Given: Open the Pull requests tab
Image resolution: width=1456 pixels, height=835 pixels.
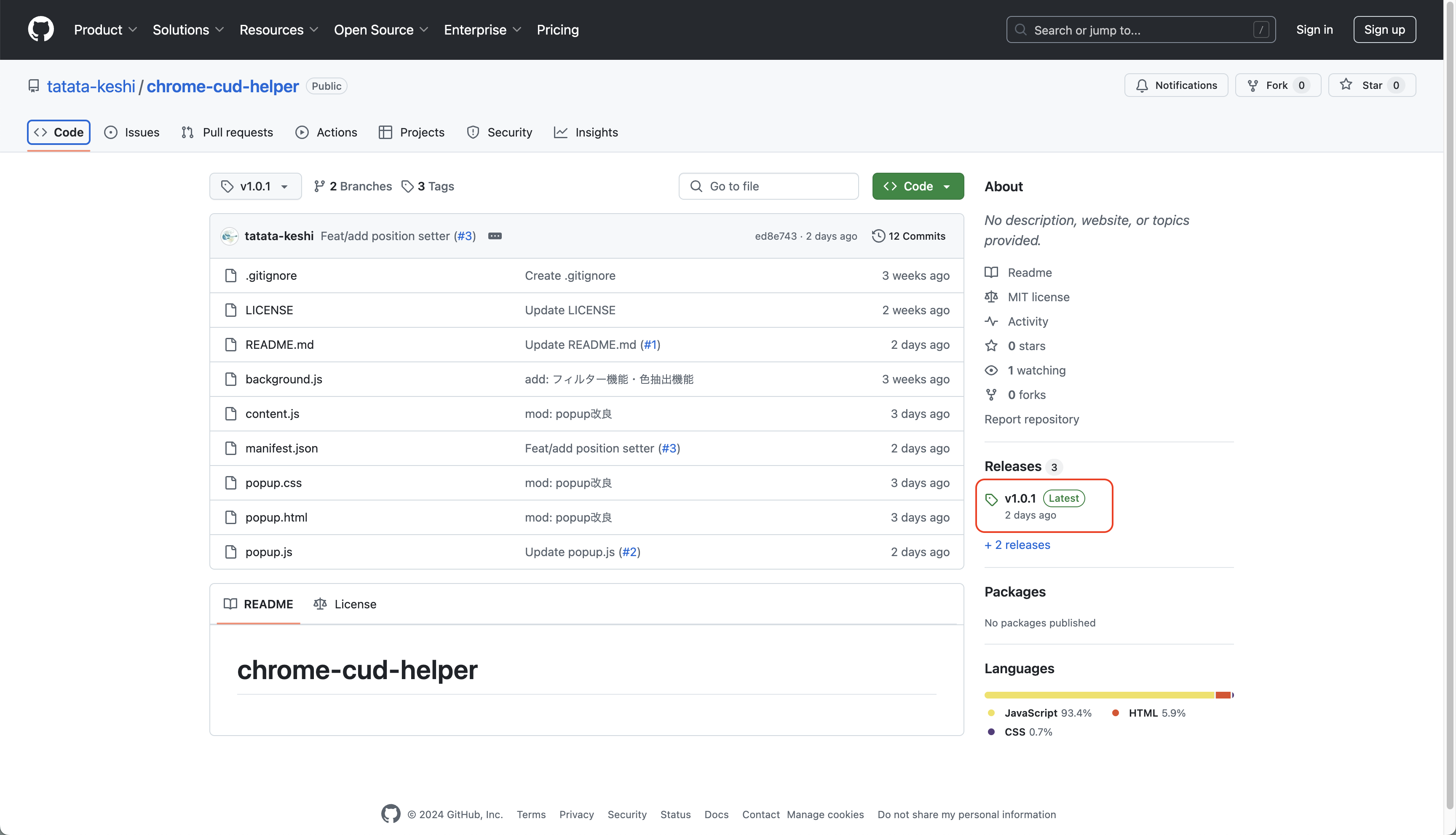Looking at the screenshot, I should 227,132.
